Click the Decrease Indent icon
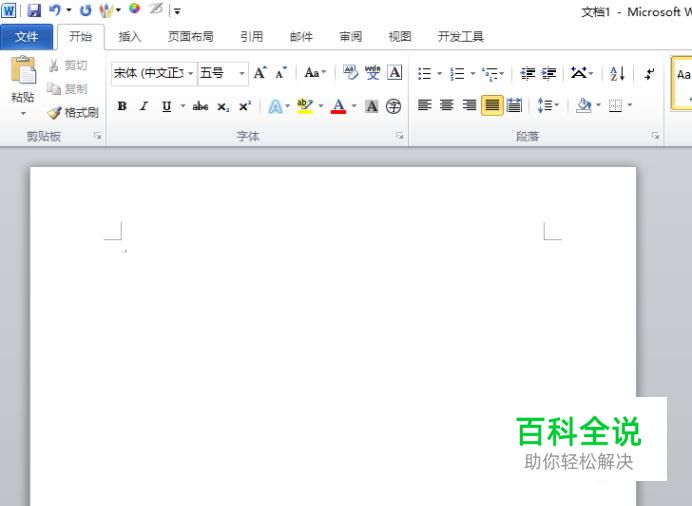The height and width of the screenshot is (506, 692). 528,73
